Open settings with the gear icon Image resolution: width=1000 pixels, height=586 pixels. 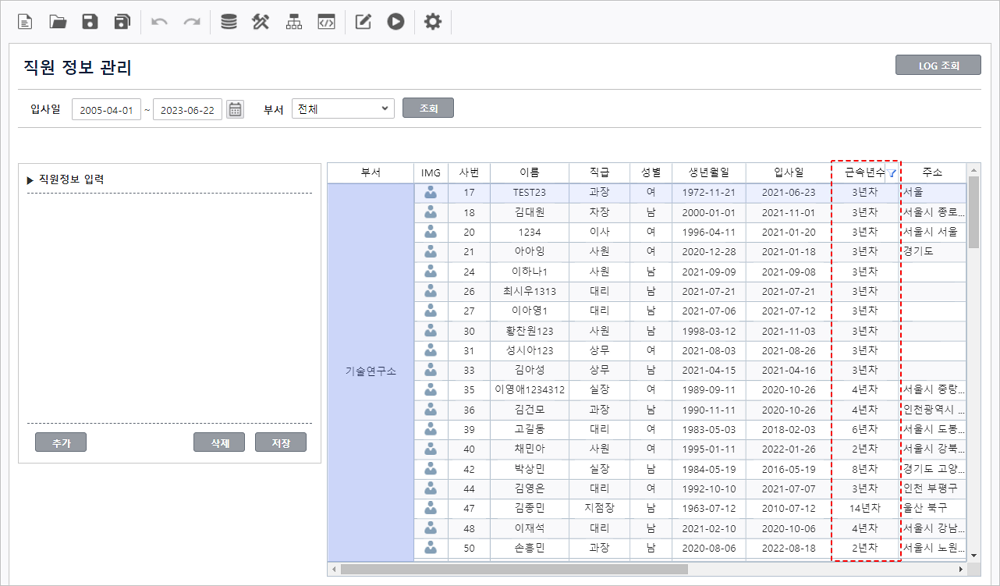[x=432, y=22]
